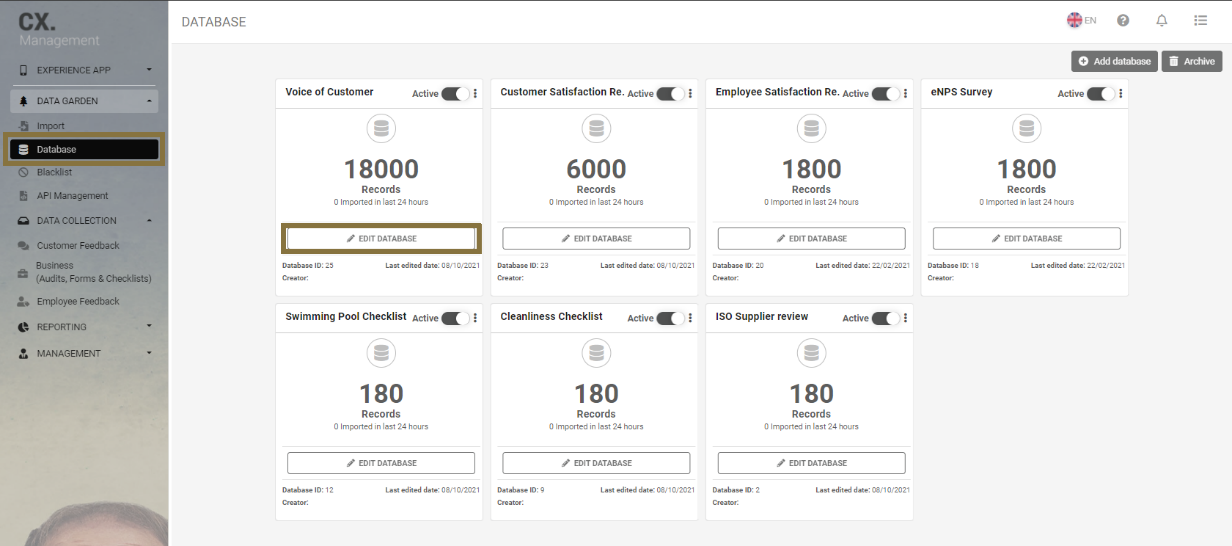1232x546 pixels.
Task: Toggle Active switch on eNPS Survey
Action: [1101, 94]
